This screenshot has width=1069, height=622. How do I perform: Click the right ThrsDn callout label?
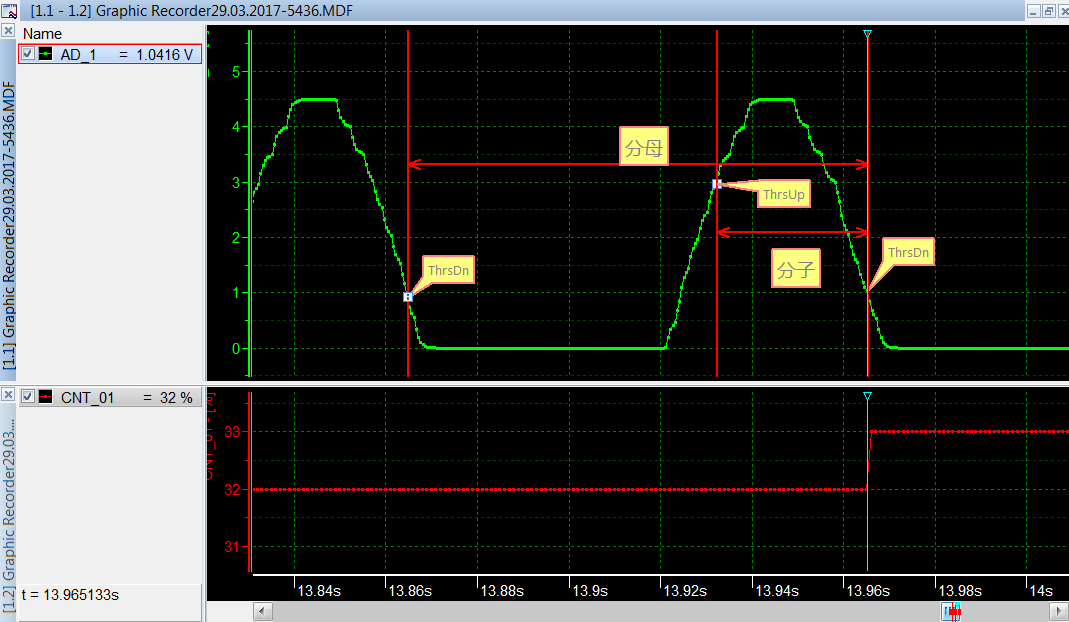click(908, 252)
